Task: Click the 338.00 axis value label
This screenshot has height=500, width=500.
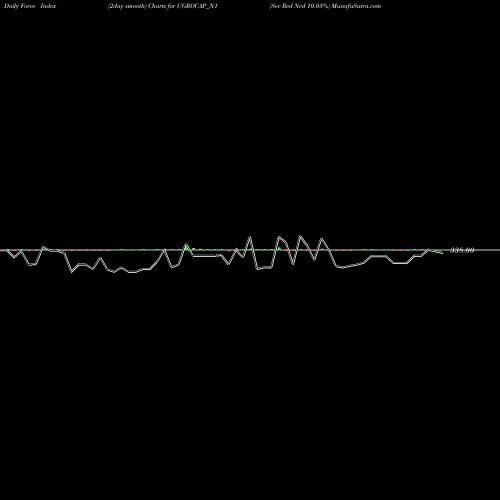Action: [462, 250]
